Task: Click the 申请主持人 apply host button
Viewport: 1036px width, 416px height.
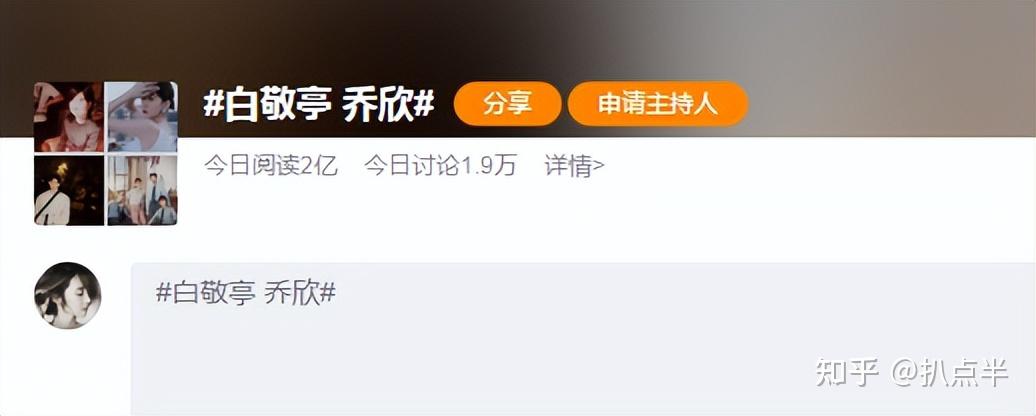Action: coord(657,104)
